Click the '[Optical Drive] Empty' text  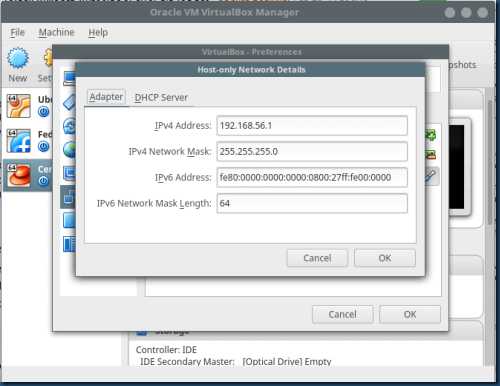(287, 362)
